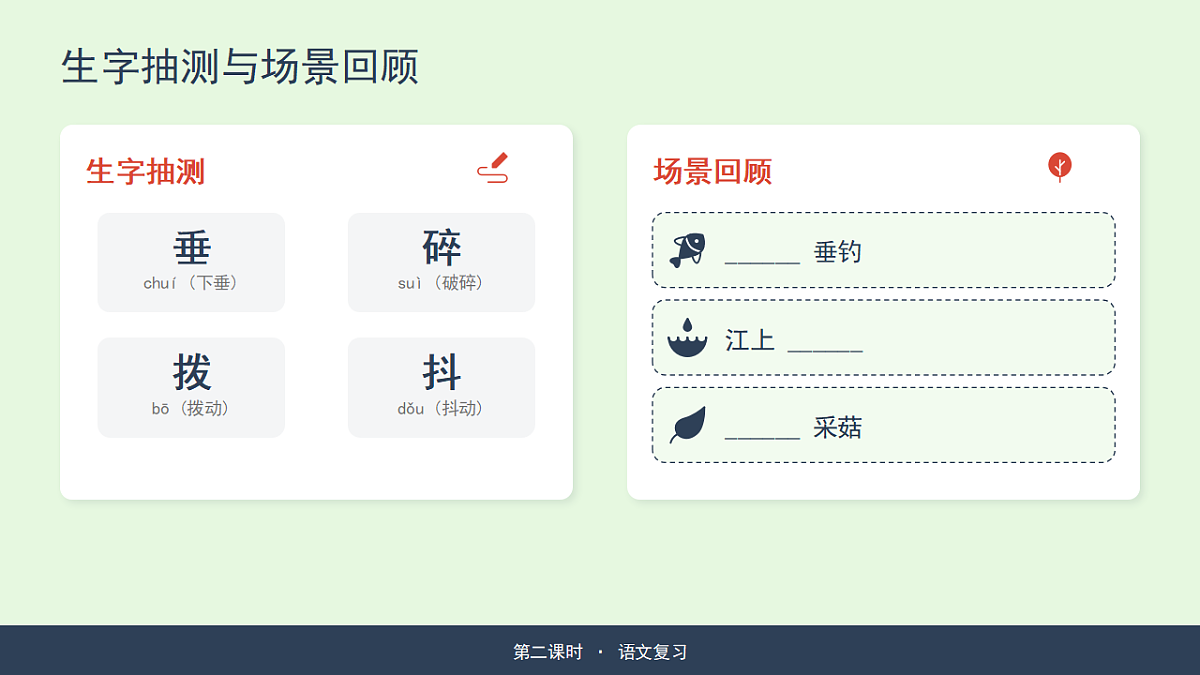The height and width of the screenshot is (675, 1200).
Task: Click the blank before 垂钓
Action: pos(762,253)
